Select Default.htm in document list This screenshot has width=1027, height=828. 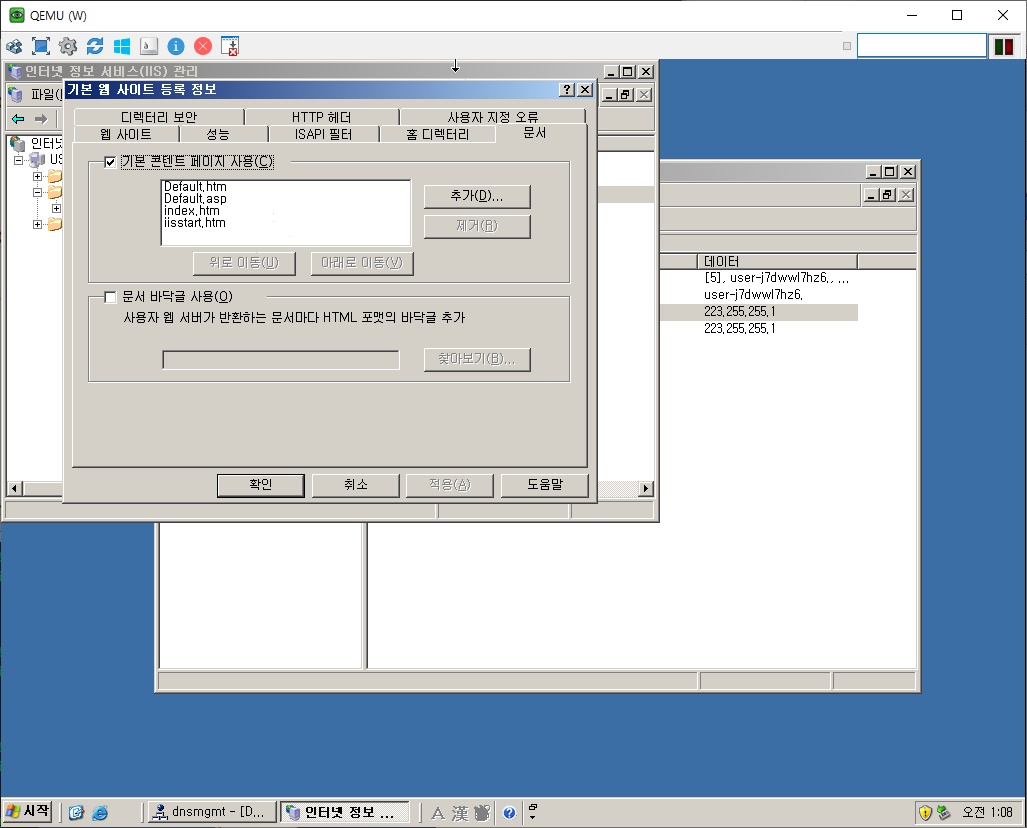(x=195, y=187)
